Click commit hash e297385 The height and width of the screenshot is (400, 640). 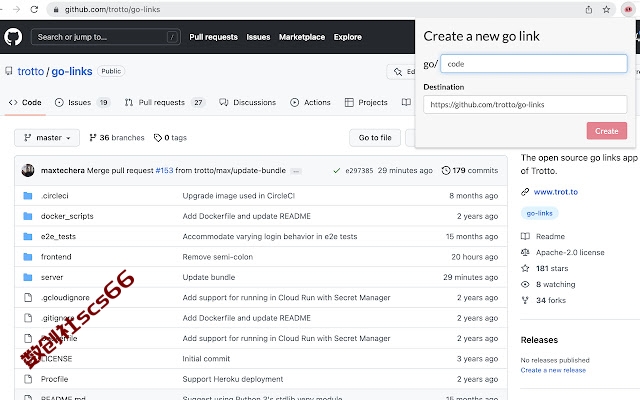point(359,171)
